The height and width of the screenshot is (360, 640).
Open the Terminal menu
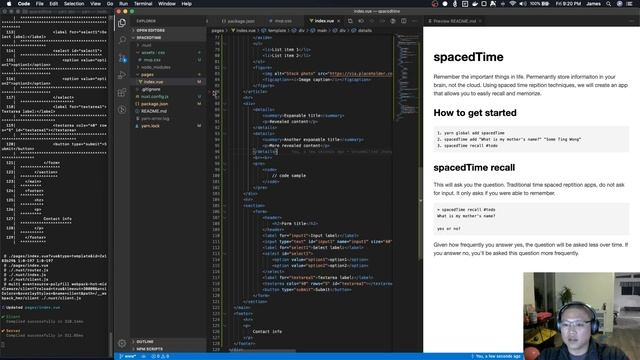pyautogui.click(x=143, y=4)
